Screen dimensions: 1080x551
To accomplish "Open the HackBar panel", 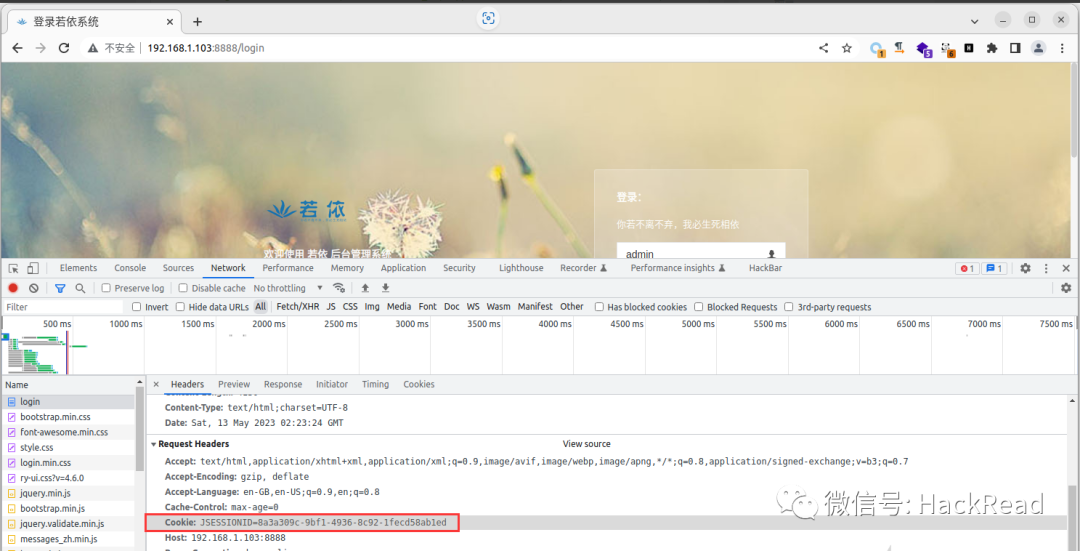I will 765,268.
